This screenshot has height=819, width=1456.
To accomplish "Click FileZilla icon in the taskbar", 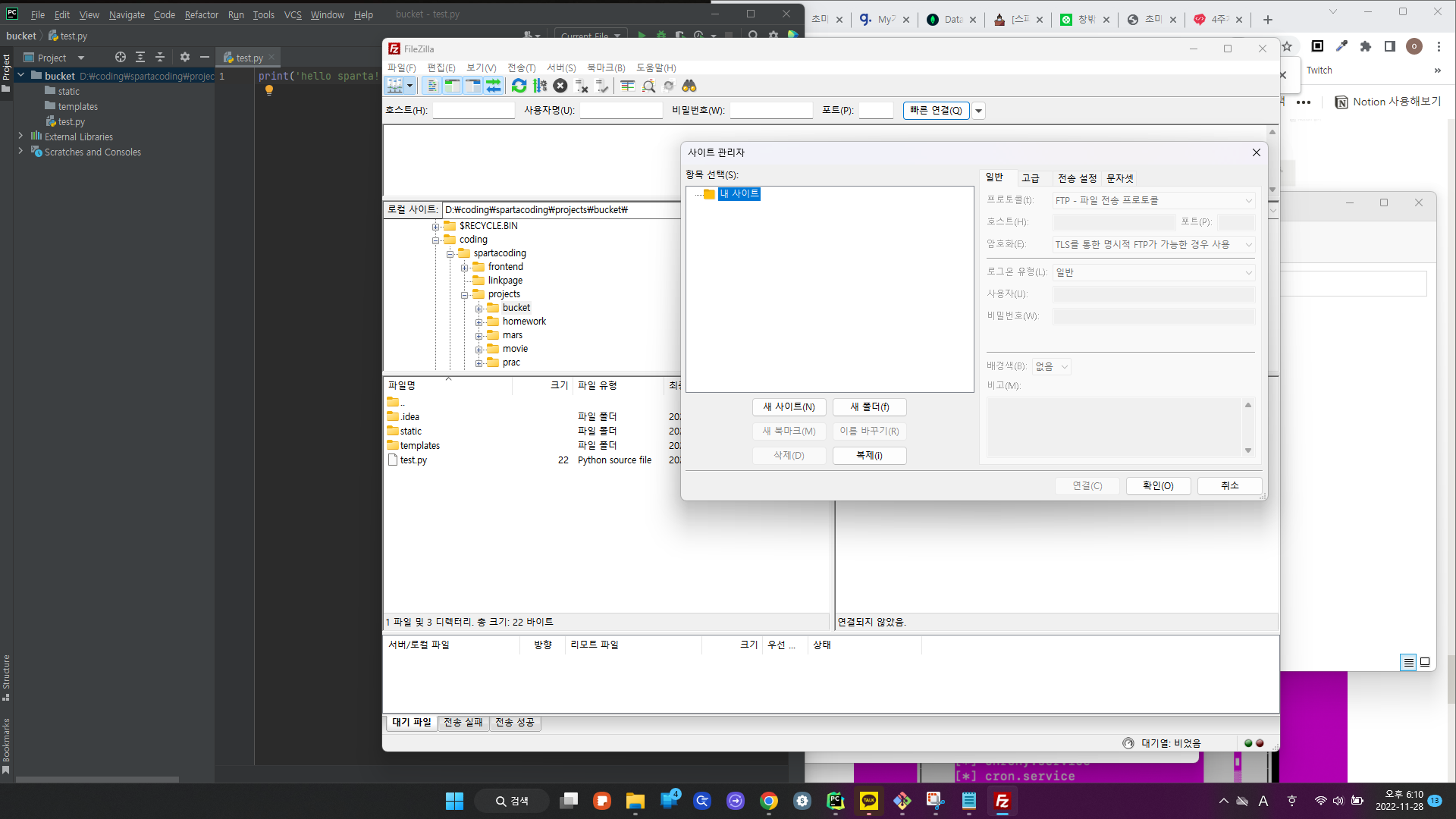I will tap(1002, 801).
